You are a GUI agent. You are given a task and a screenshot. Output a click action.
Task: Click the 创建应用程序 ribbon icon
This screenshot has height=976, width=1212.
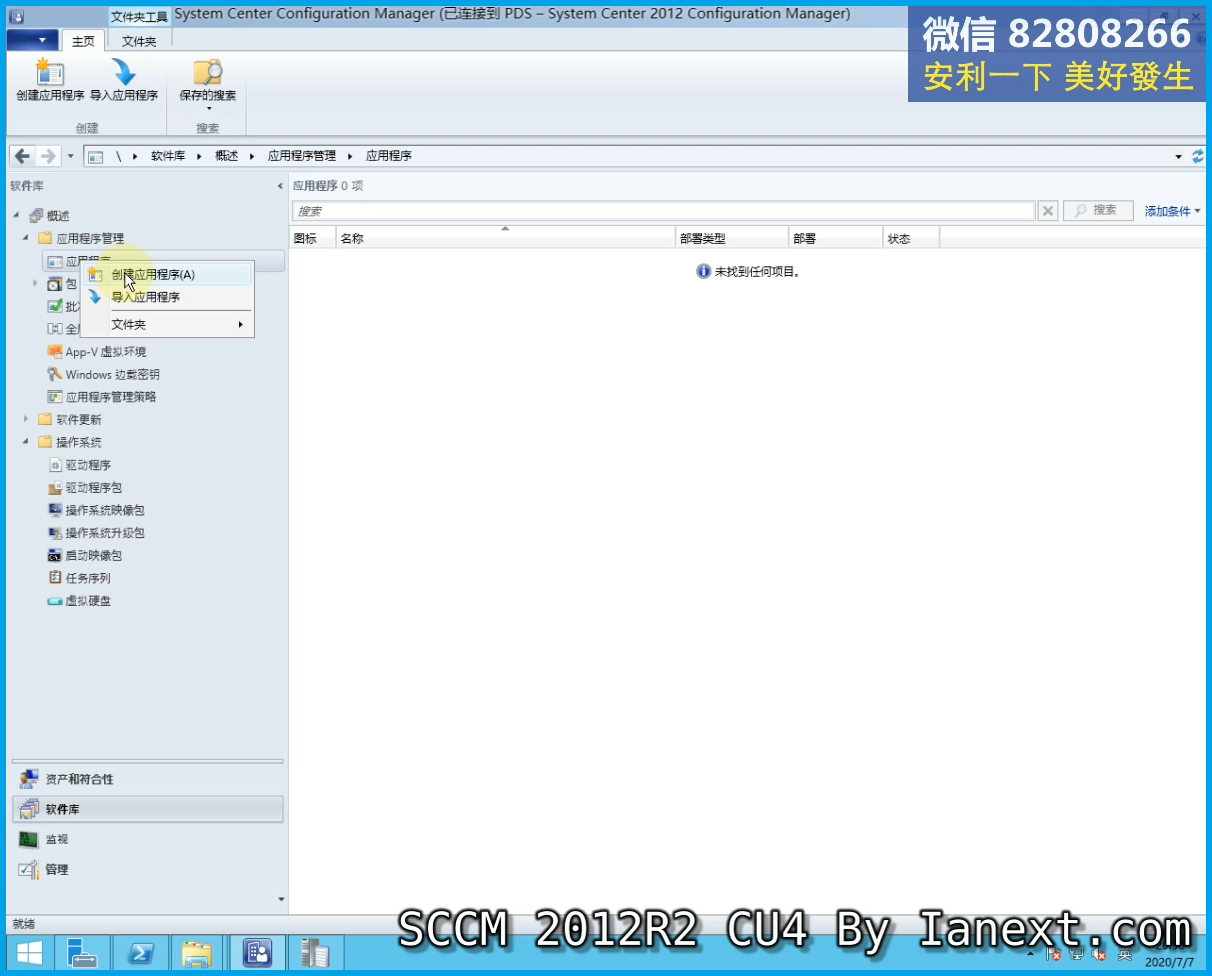click(x=50, y=80)
